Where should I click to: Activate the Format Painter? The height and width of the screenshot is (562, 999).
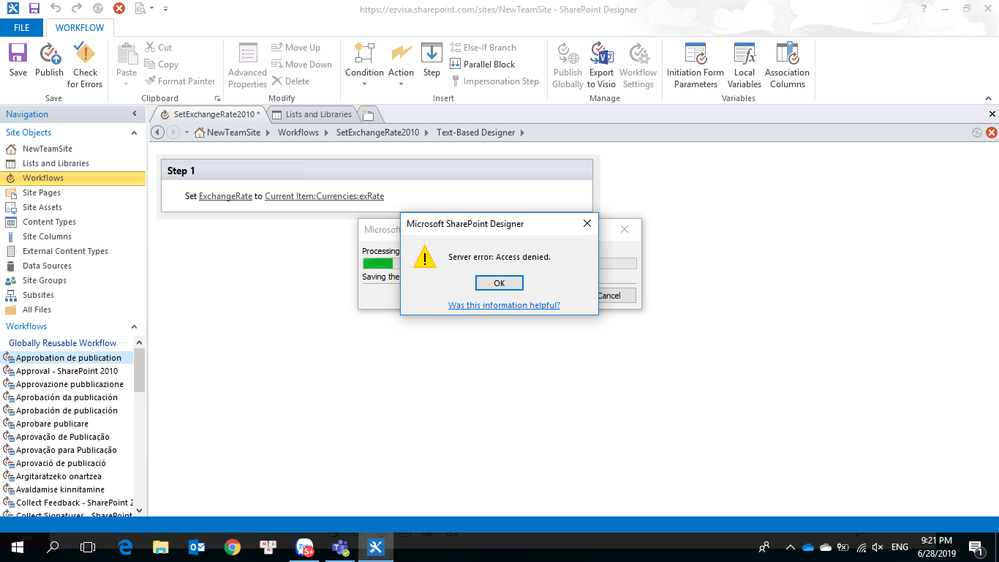(180, 81)
